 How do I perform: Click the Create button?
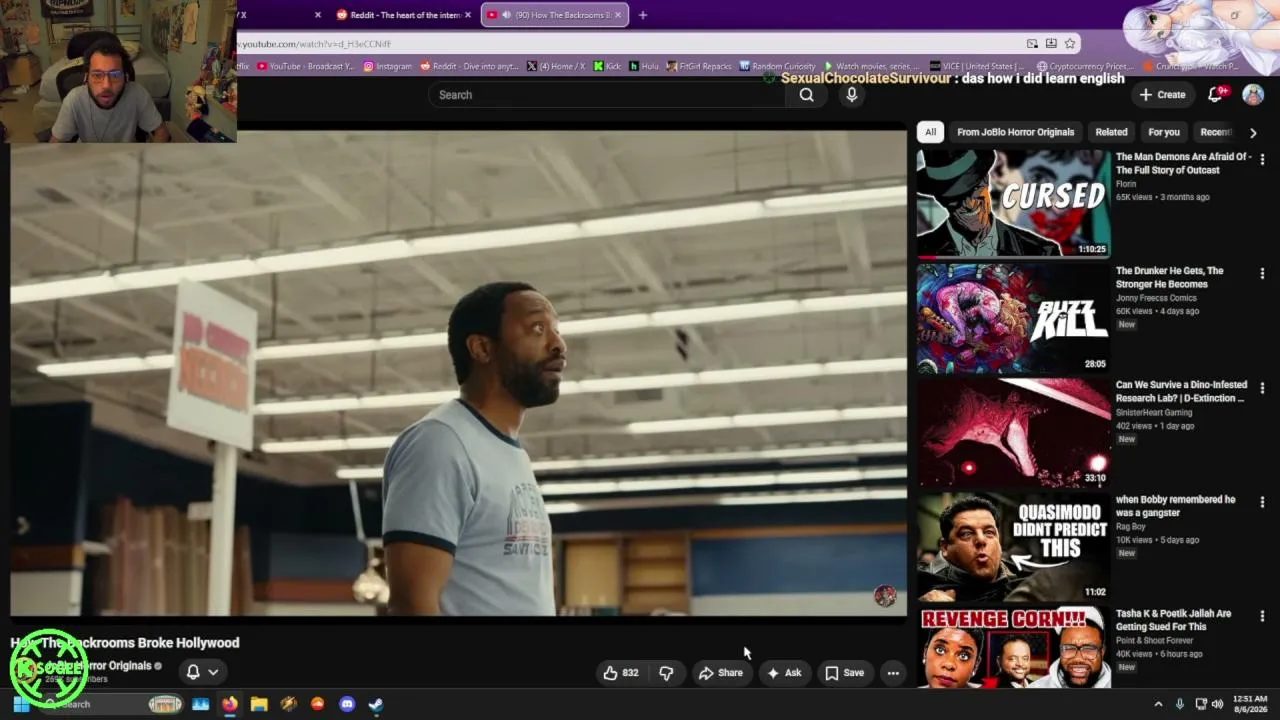click(x=1162, y=95)
